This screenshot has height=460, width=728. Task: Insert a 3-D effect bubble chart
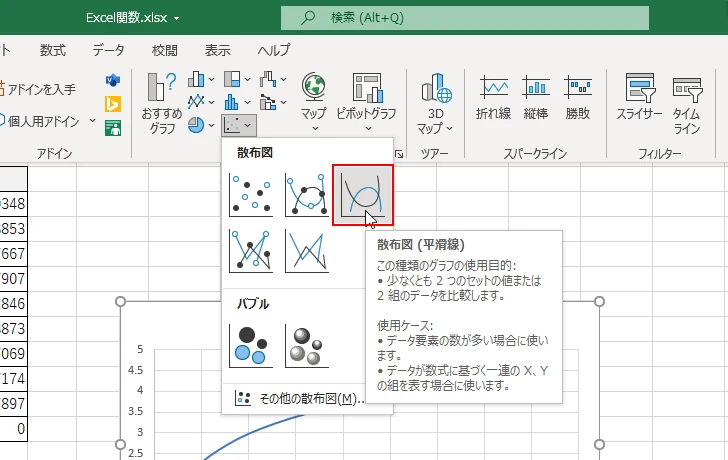pyautogui.click(x=306, y=346)
